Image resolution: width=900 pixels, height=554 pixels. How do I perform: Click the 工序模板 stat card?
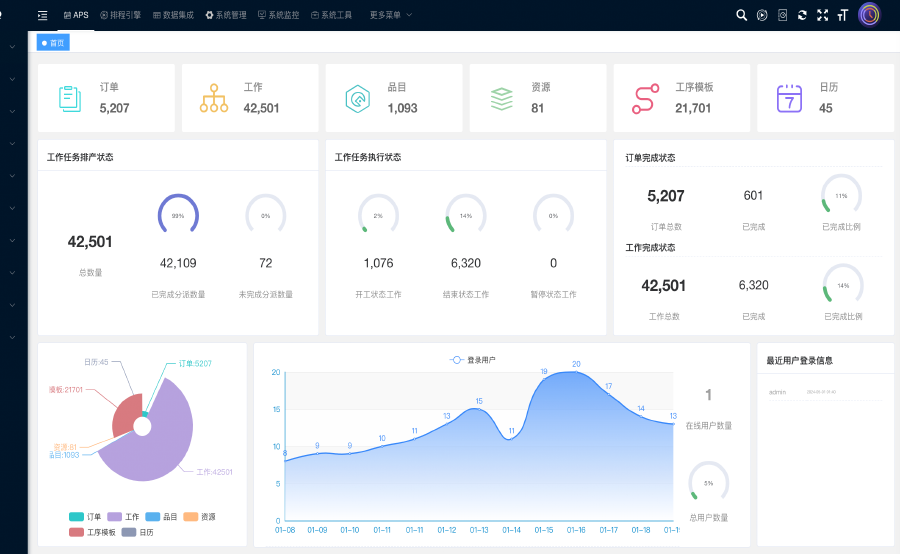coord(681,98)
